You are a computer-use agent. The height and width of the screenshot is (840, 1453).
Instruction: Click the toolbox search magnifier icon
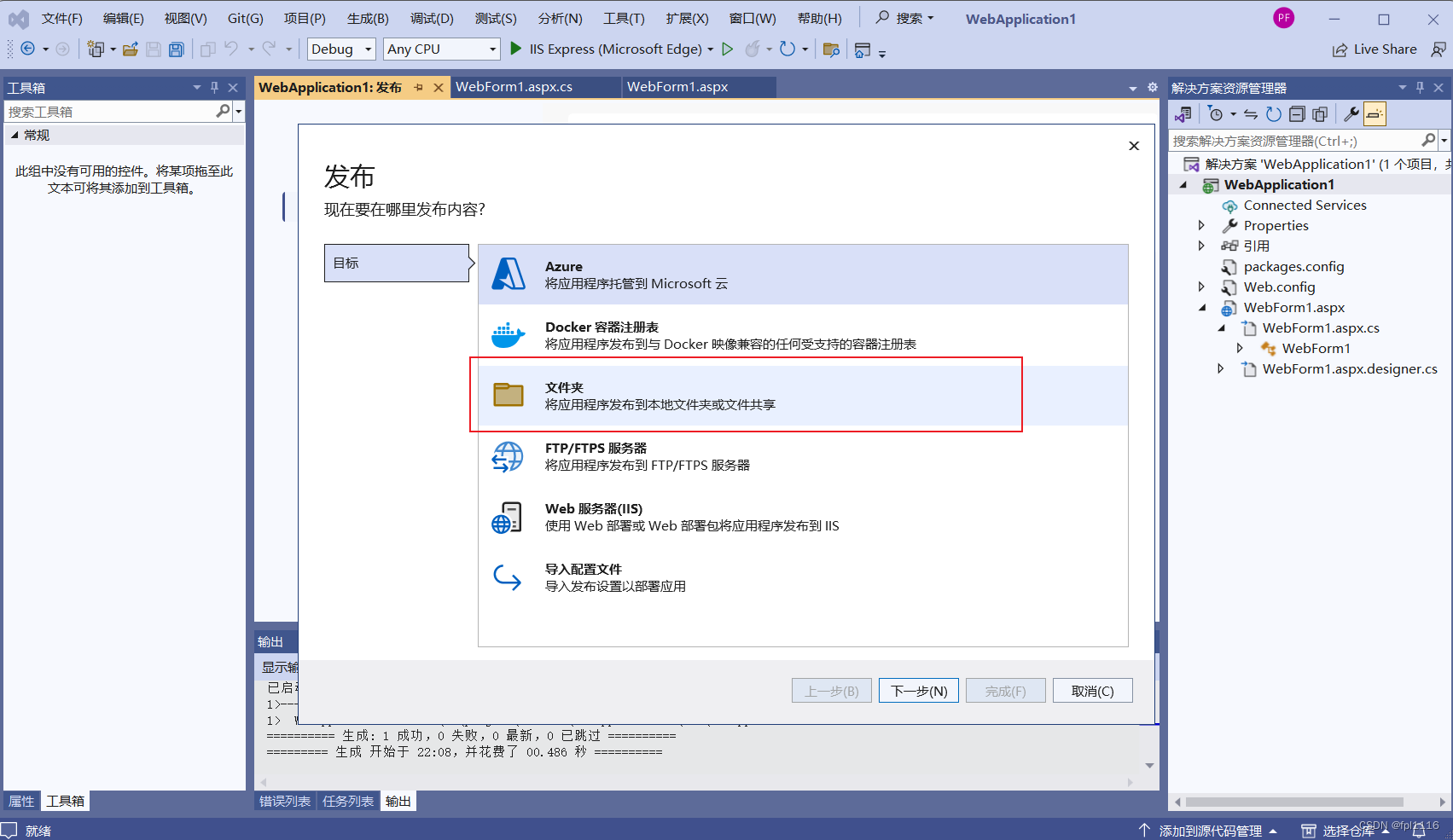(x=224, y=111)
